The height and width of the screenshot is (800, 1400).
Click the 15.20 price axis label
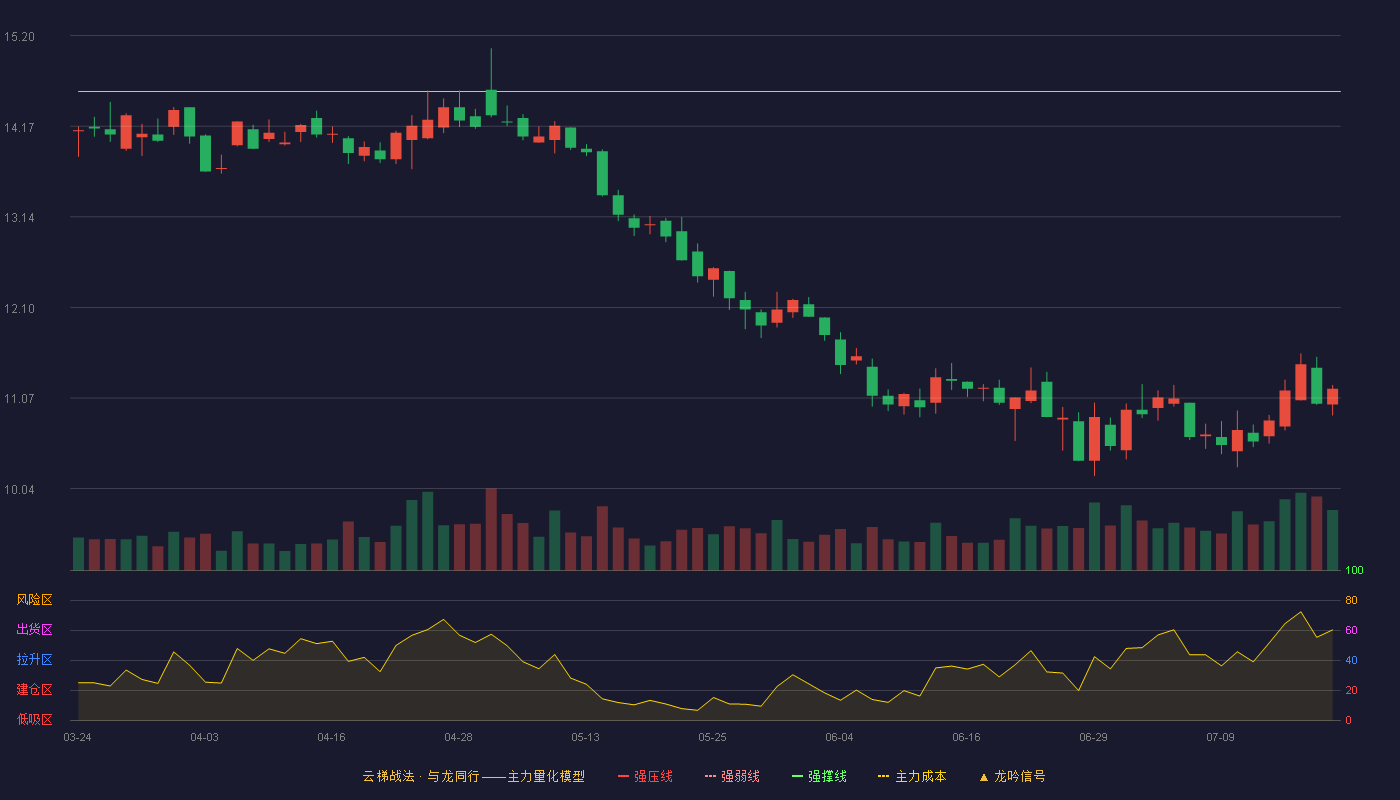pos(19,37)
